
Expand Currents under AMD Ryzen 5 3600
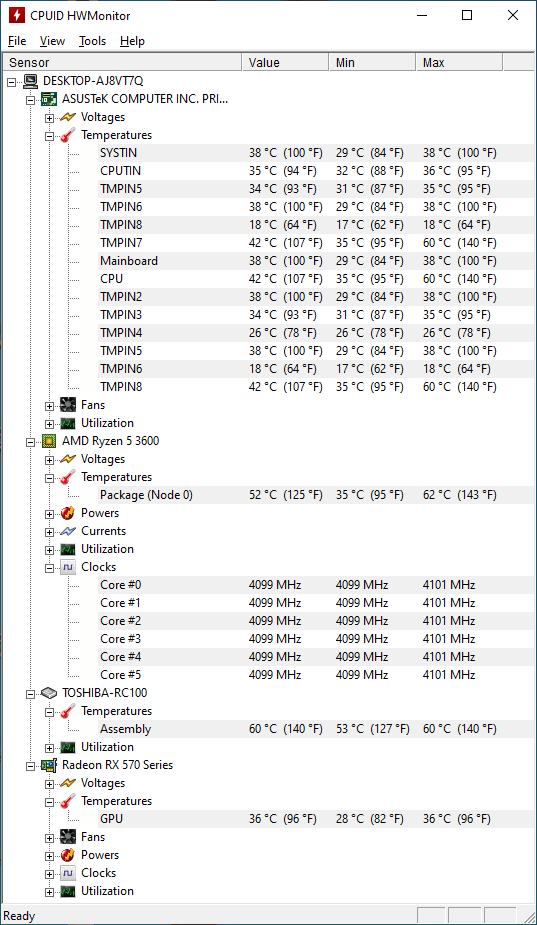coord(49,532)
